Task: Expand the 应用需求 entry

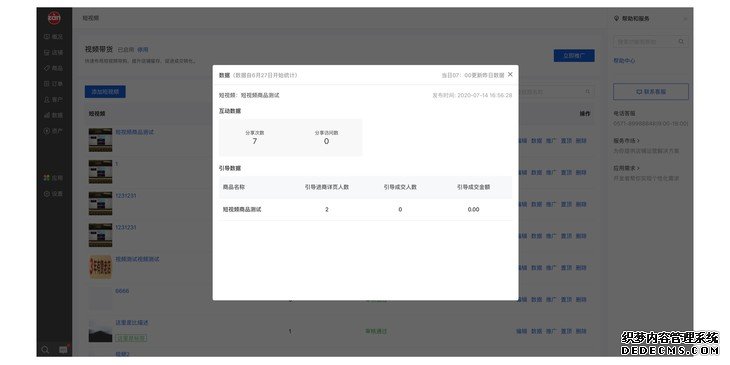Action: click(x=626, y=168)
